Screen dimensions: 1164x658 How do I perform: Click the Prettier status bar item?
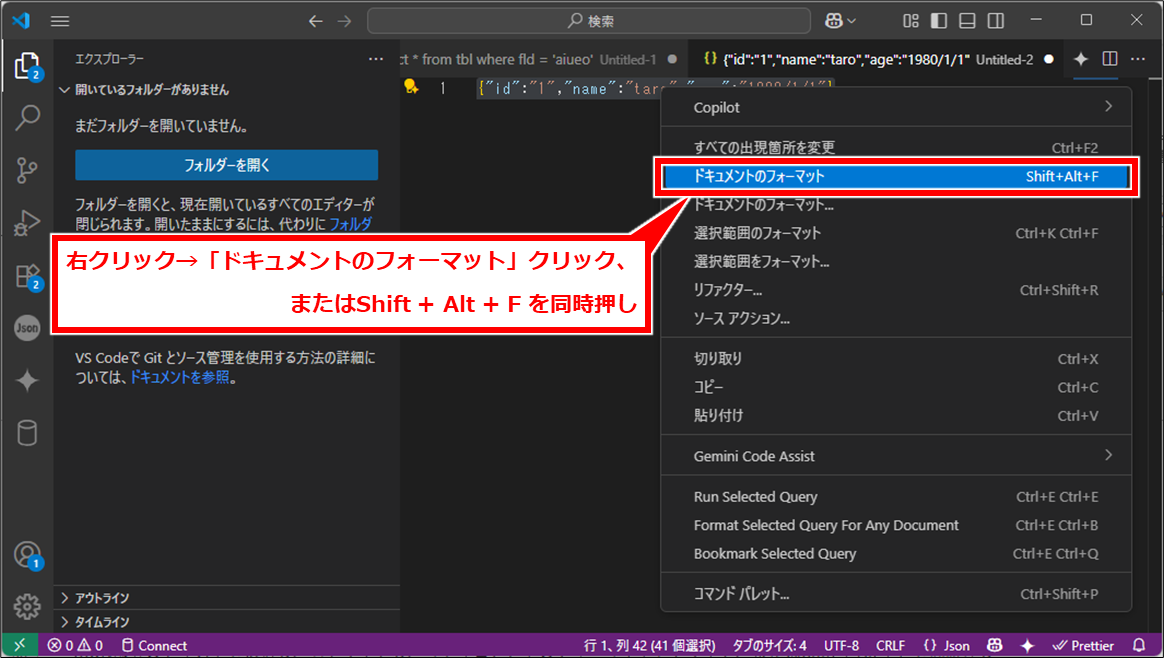(1083, 645)
